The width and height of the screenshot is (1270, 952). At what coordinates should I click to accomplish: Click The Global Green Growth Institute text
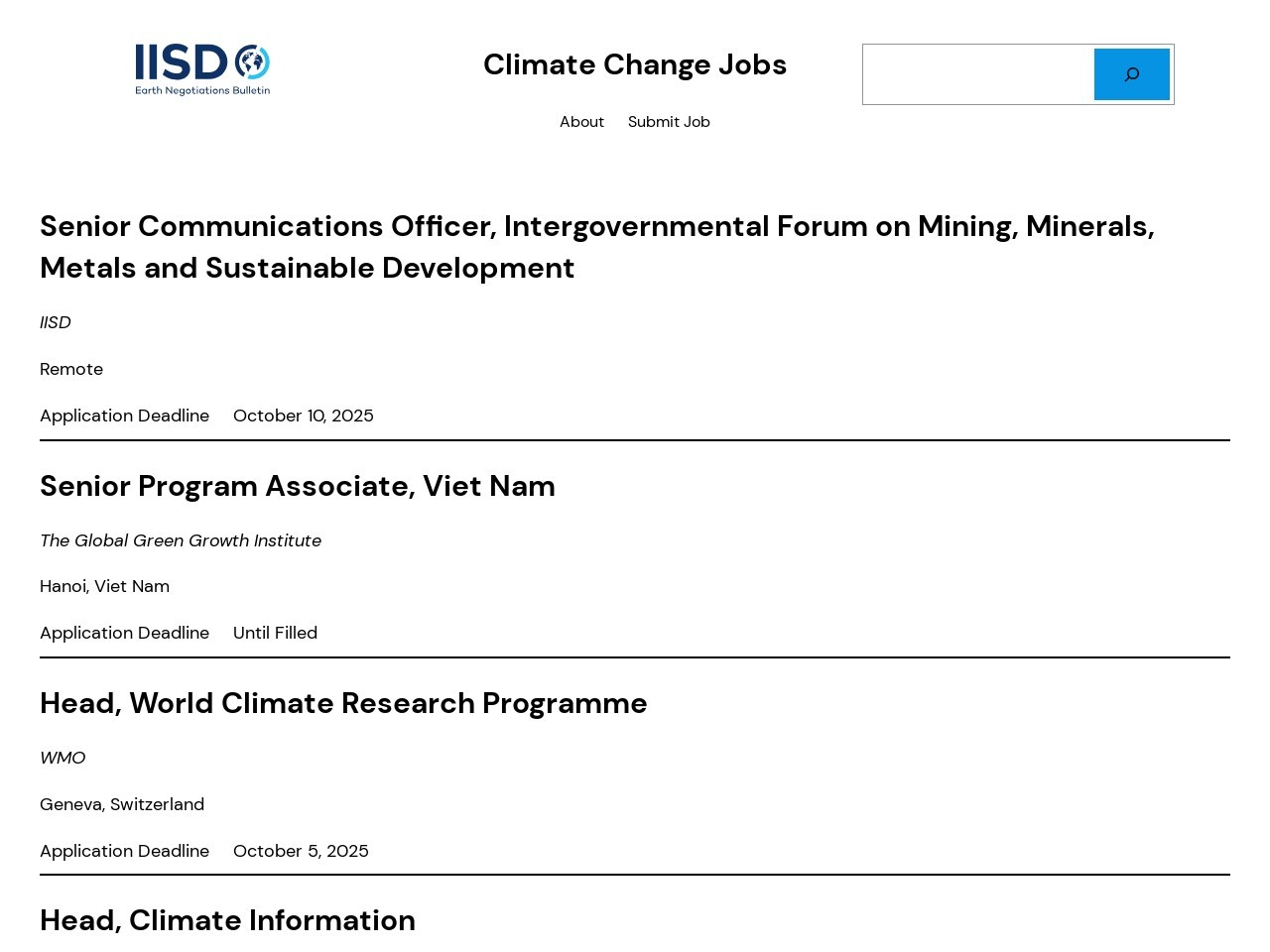tap(181, 540)
